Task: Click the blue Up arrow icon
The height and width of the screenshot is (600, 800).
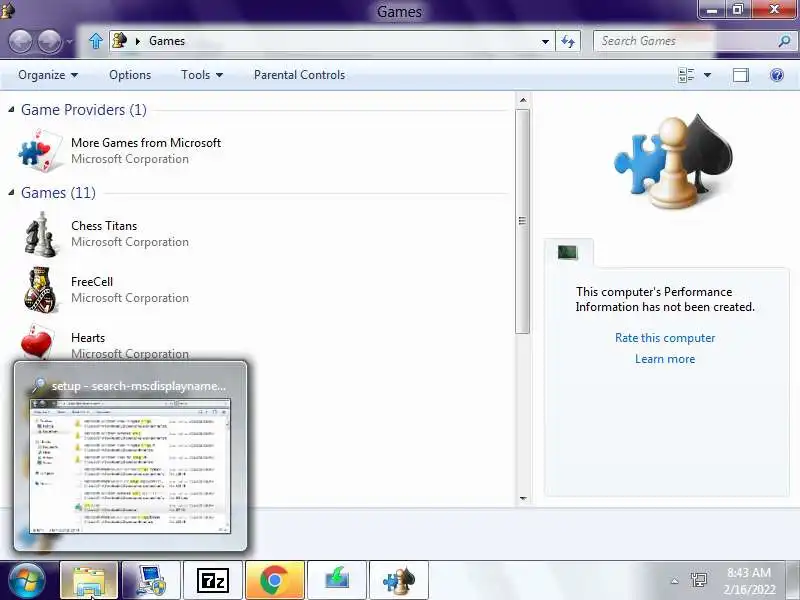Action: (x=95, y=41)
